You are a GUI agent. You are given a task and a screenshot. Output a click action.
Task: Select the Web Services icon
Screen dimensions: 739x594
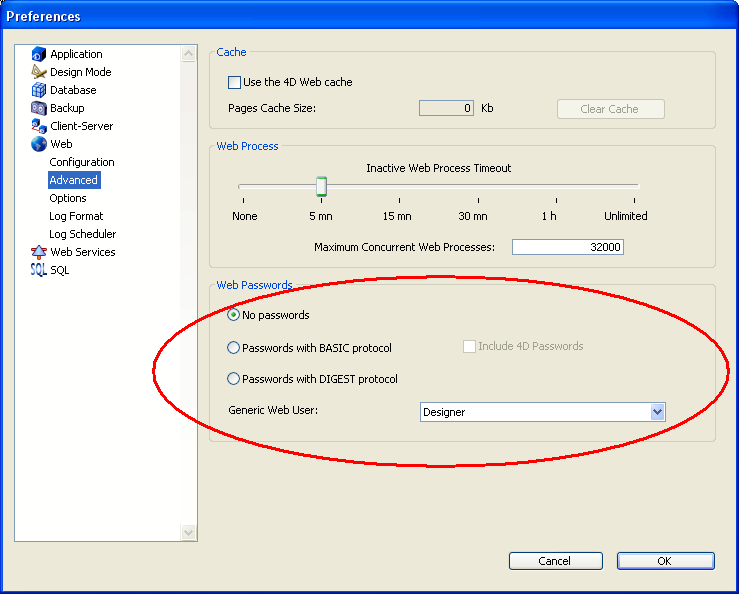click(x=39, y=252)
